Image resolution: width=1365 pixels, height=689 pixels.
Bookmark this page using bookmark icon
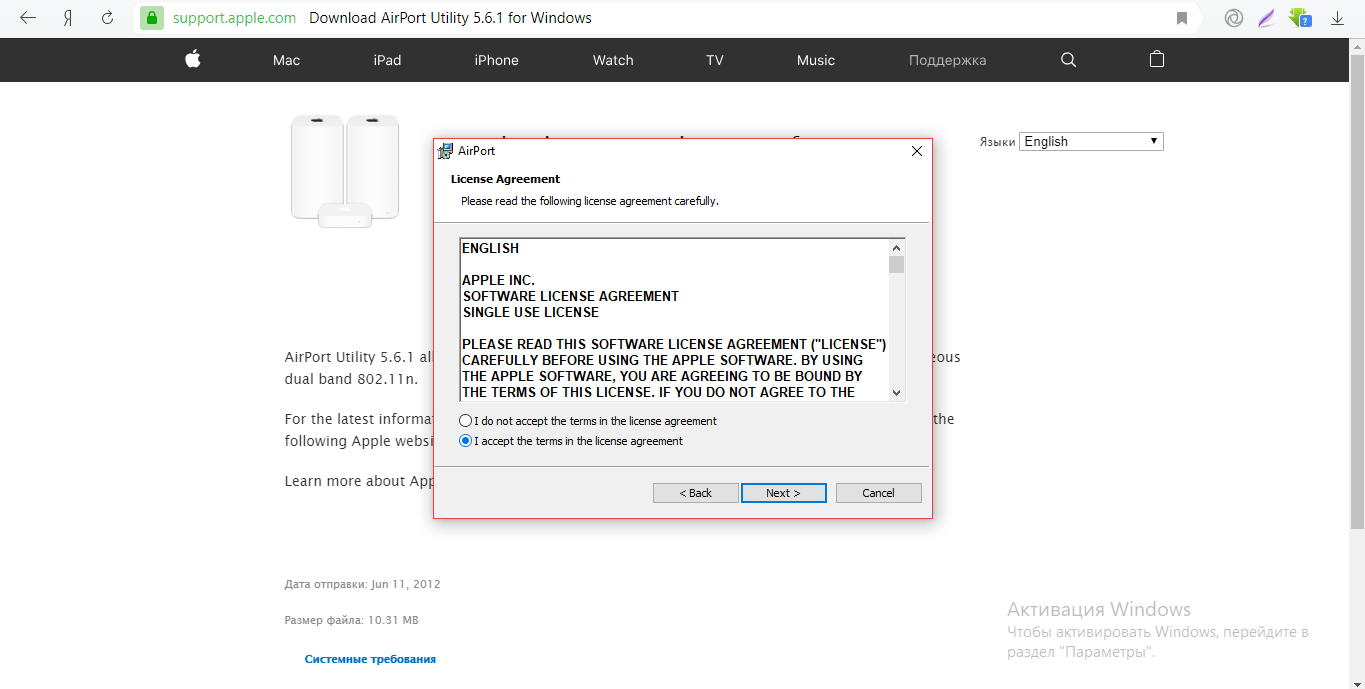click(1182, 18)
